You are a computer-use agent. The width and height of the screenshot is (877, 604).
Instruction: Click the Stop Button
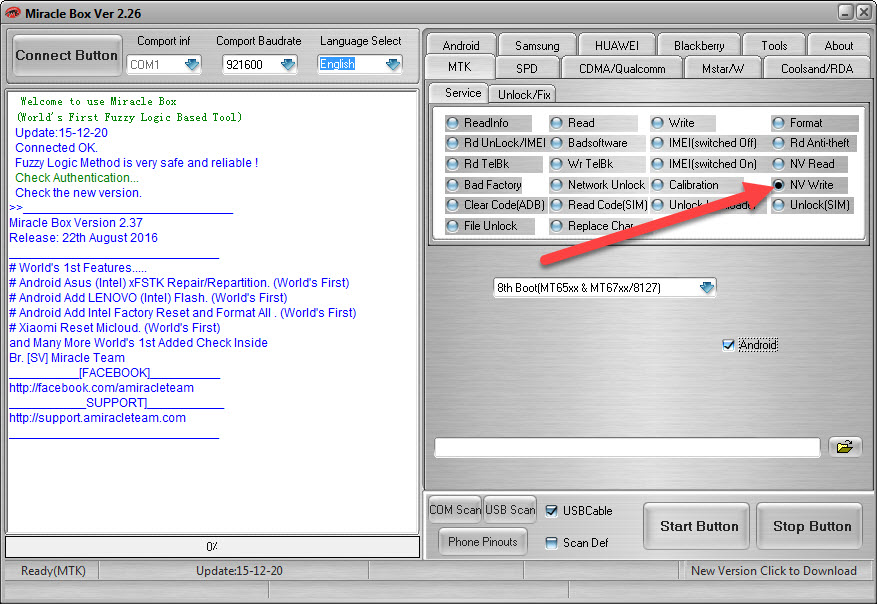(810, 526)
